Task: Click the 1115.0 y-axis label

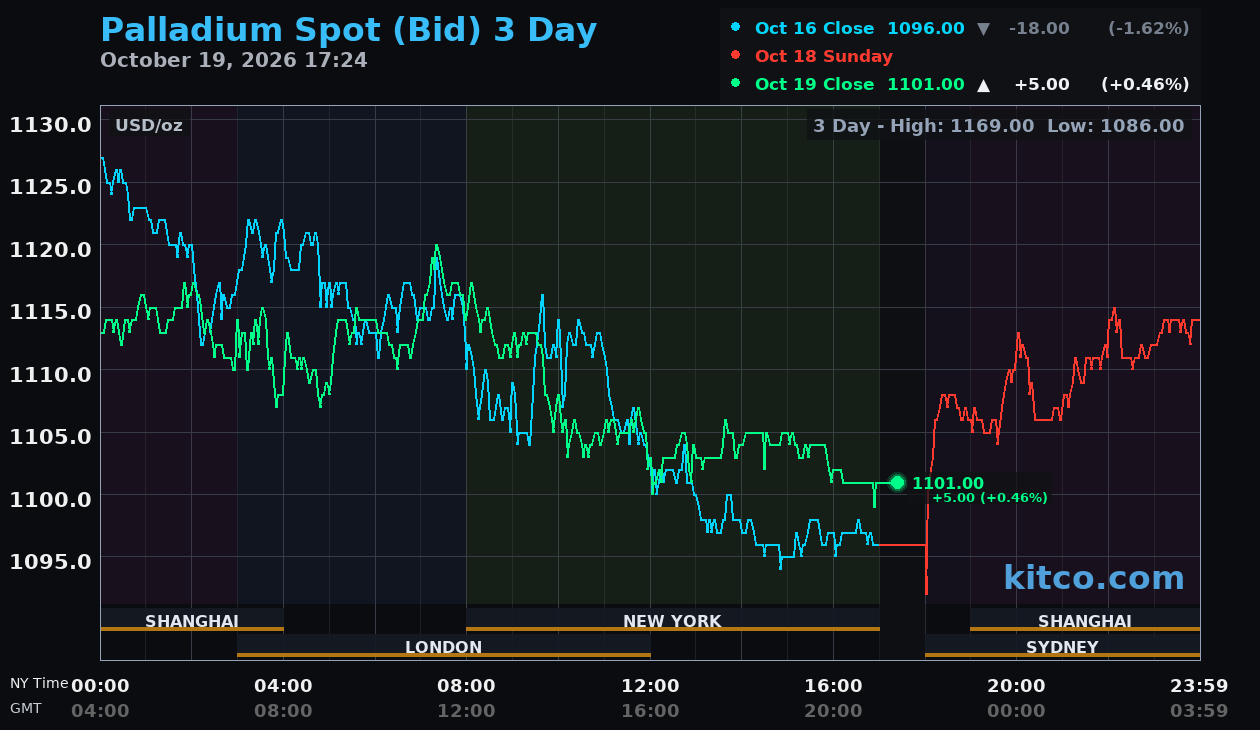Action: click(x=51, y=312)
